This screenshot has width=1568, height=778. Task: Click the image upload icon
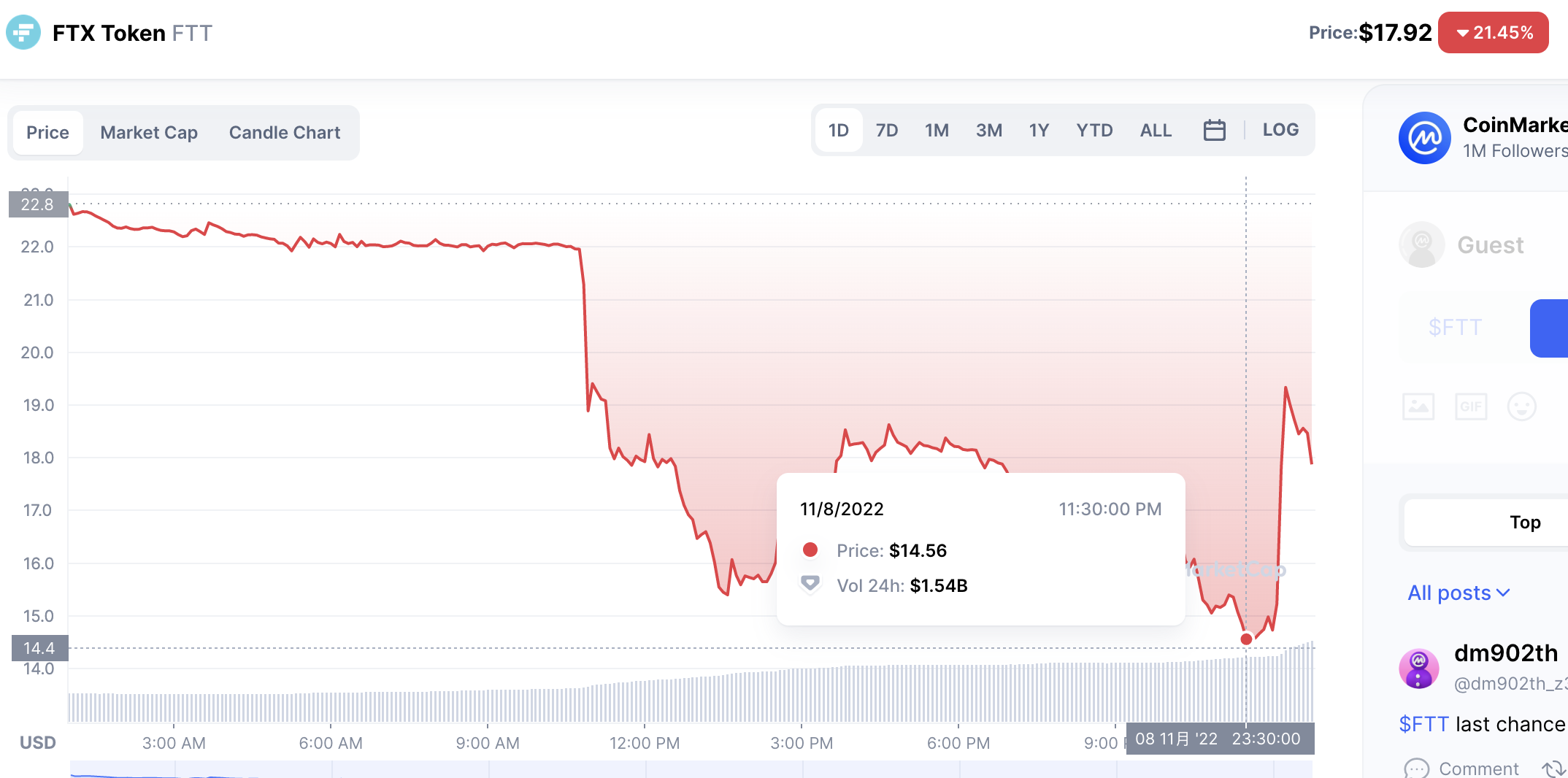coord(1418,407)
